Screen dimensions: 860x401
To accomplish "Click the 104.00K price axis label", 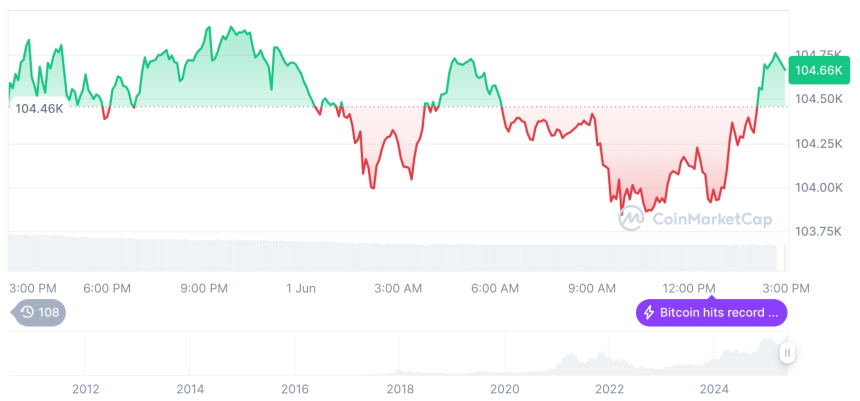I will (x=817, y=188).
